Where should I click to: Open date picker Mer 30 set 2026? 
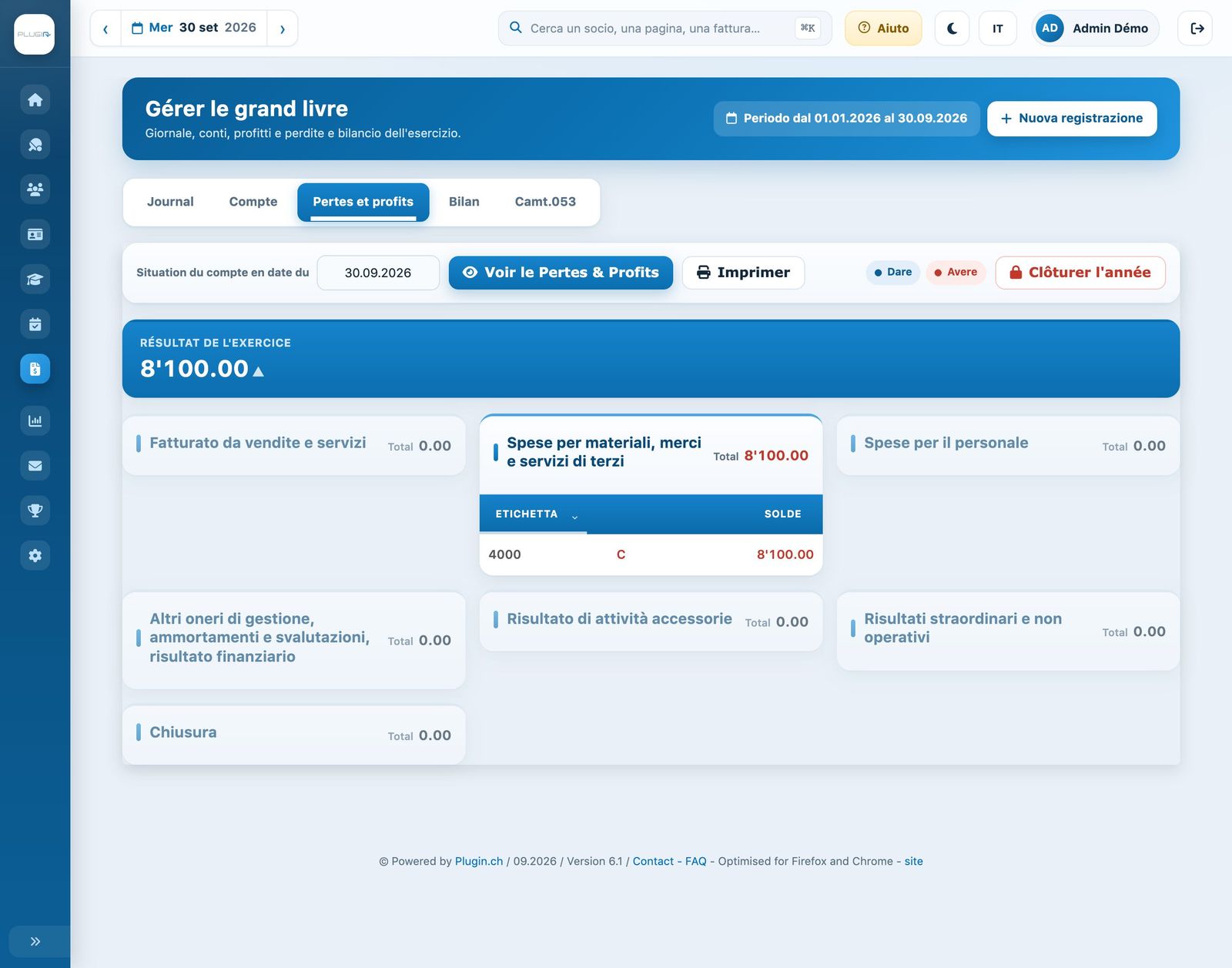[194, 28]
